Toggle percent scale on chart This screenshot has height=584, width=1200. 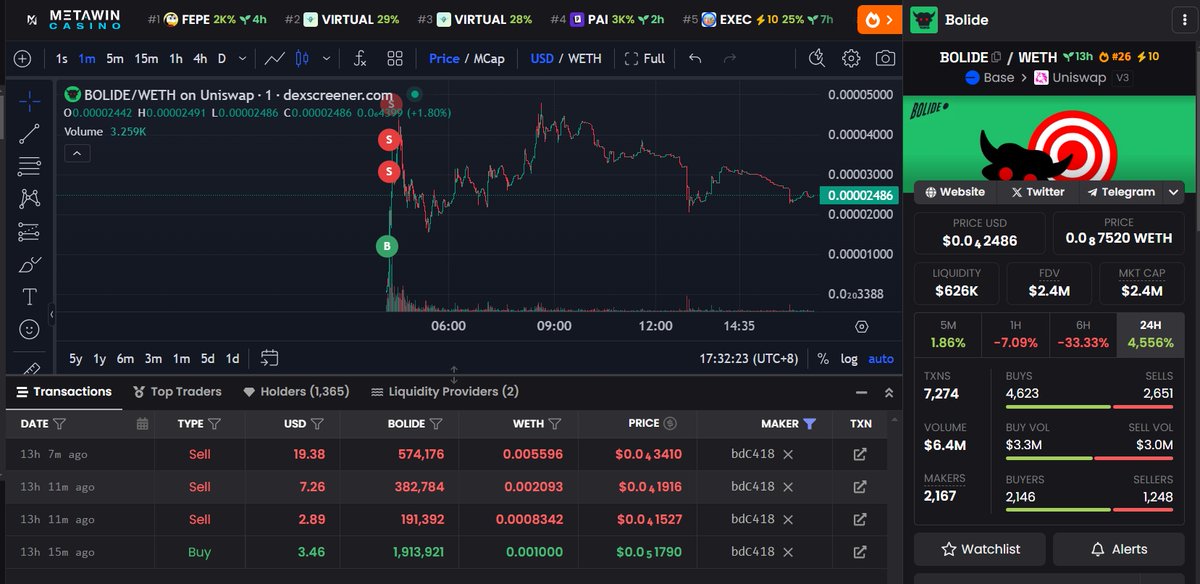(x=823, y=358)
